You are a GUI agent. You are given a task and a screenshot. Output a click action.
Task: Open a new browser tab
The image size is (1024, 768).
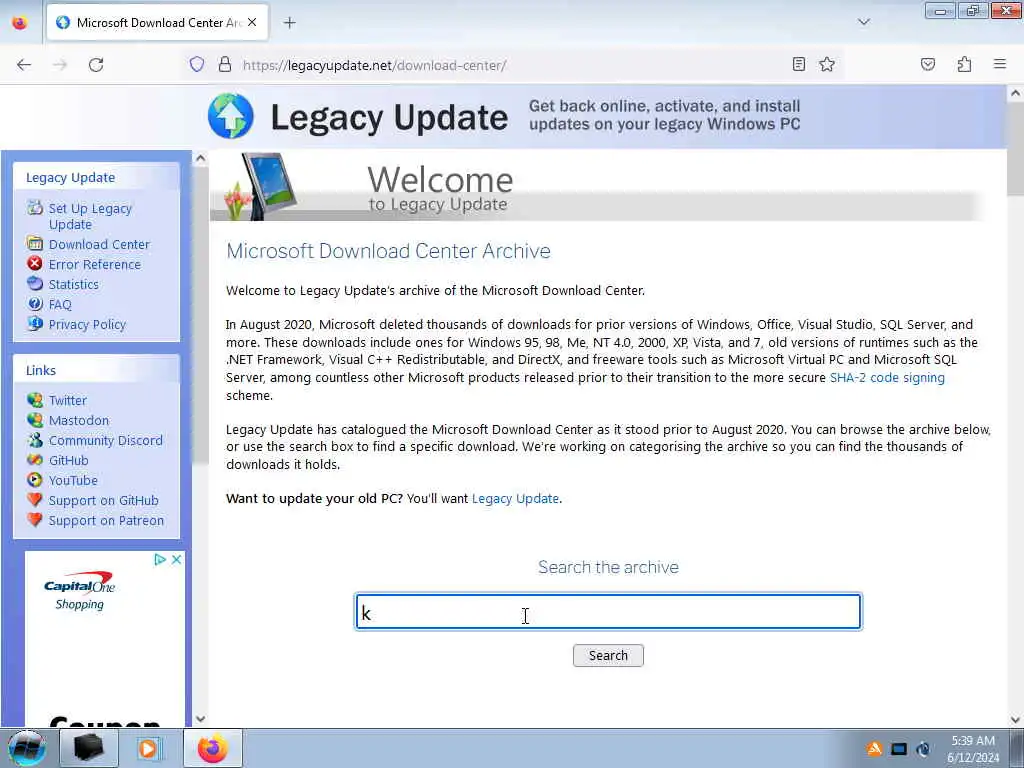(289, 23)
